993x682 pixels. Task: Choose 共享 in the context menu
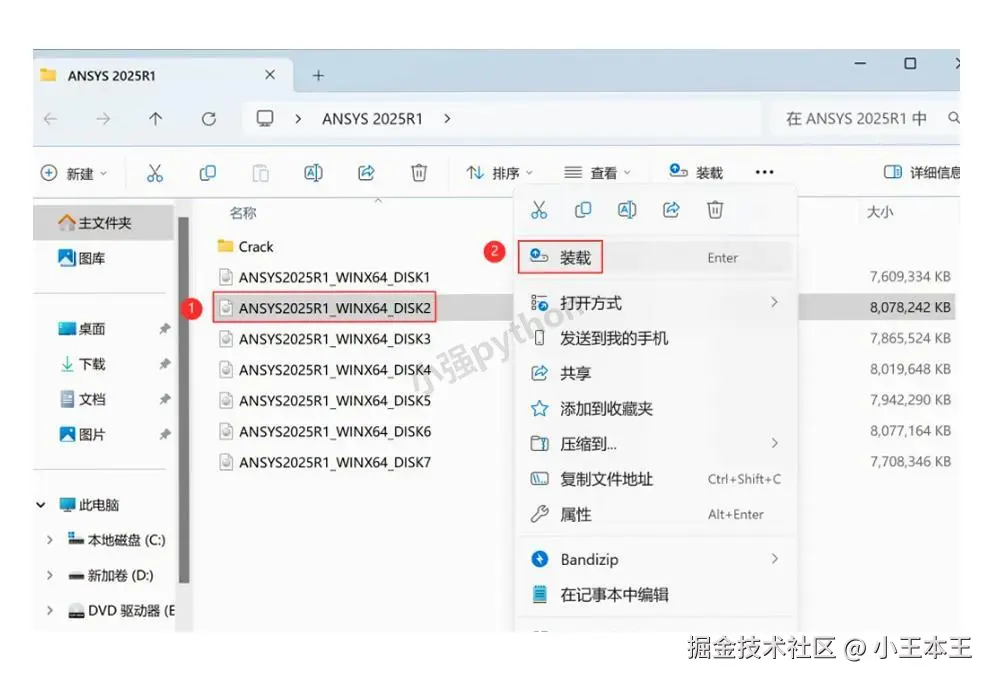(655, 374)
